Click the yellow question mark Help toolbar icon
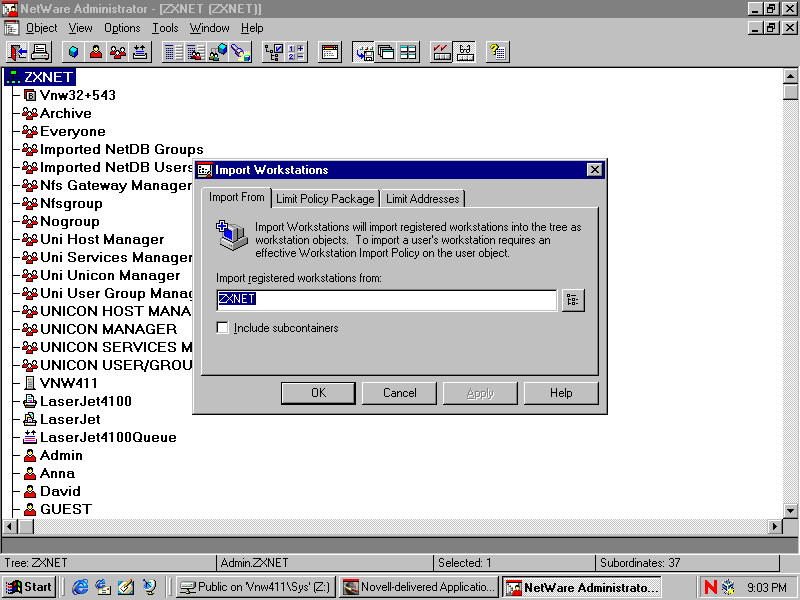Image resolution: width=800 pixels, height=600 pixels. 497,52
